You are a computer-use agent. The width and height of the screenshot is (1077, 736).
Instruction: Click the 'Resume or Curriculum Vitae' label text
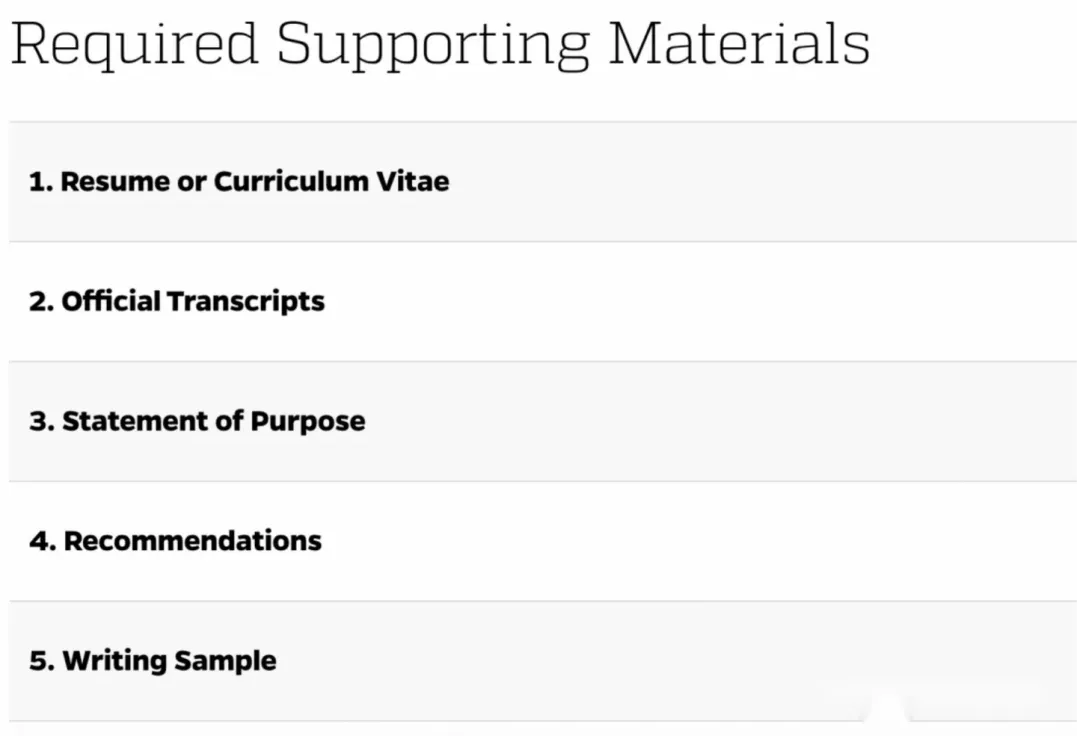point(255,182)
